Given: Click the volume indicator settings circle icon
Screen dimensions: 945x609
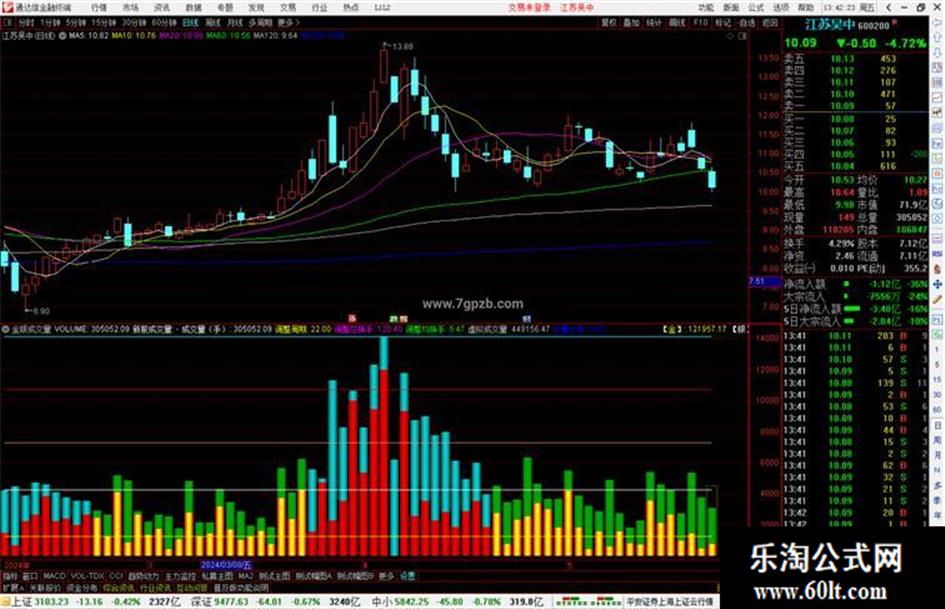Looking at the screenshot, I should pyautogui.click(x=5, y=329).
